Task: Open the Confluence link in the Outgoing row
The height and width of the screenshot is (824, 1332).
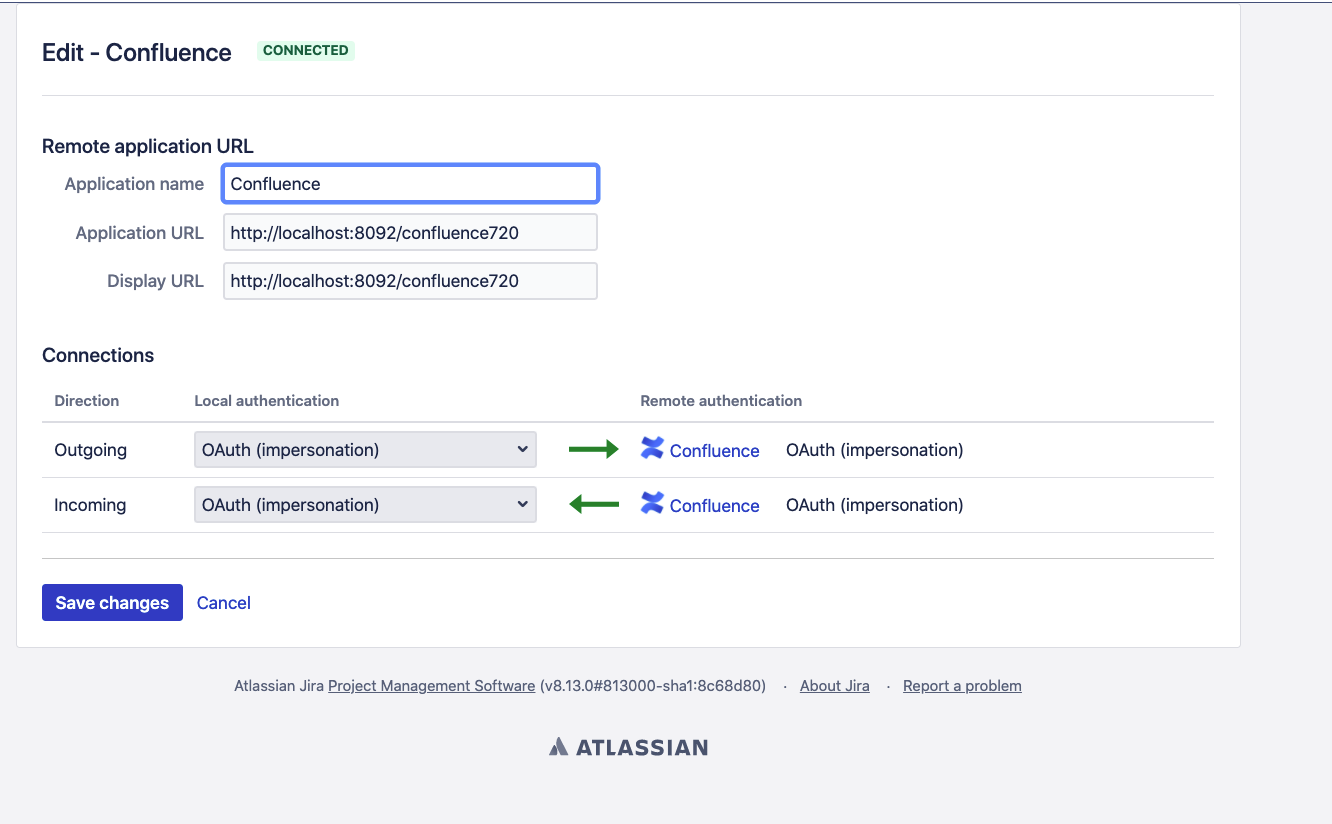Action: [x=714, y=451]
